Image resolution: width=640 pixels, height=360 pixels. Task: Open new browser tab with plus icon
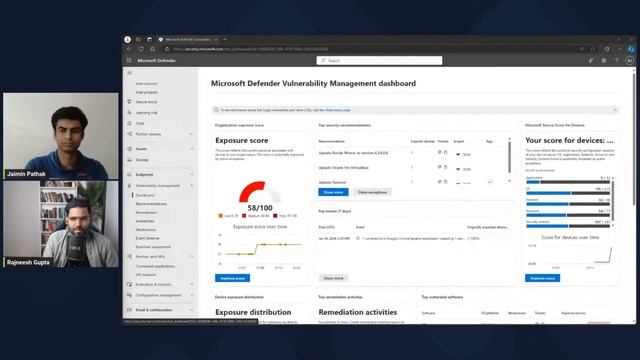point(225,40)
